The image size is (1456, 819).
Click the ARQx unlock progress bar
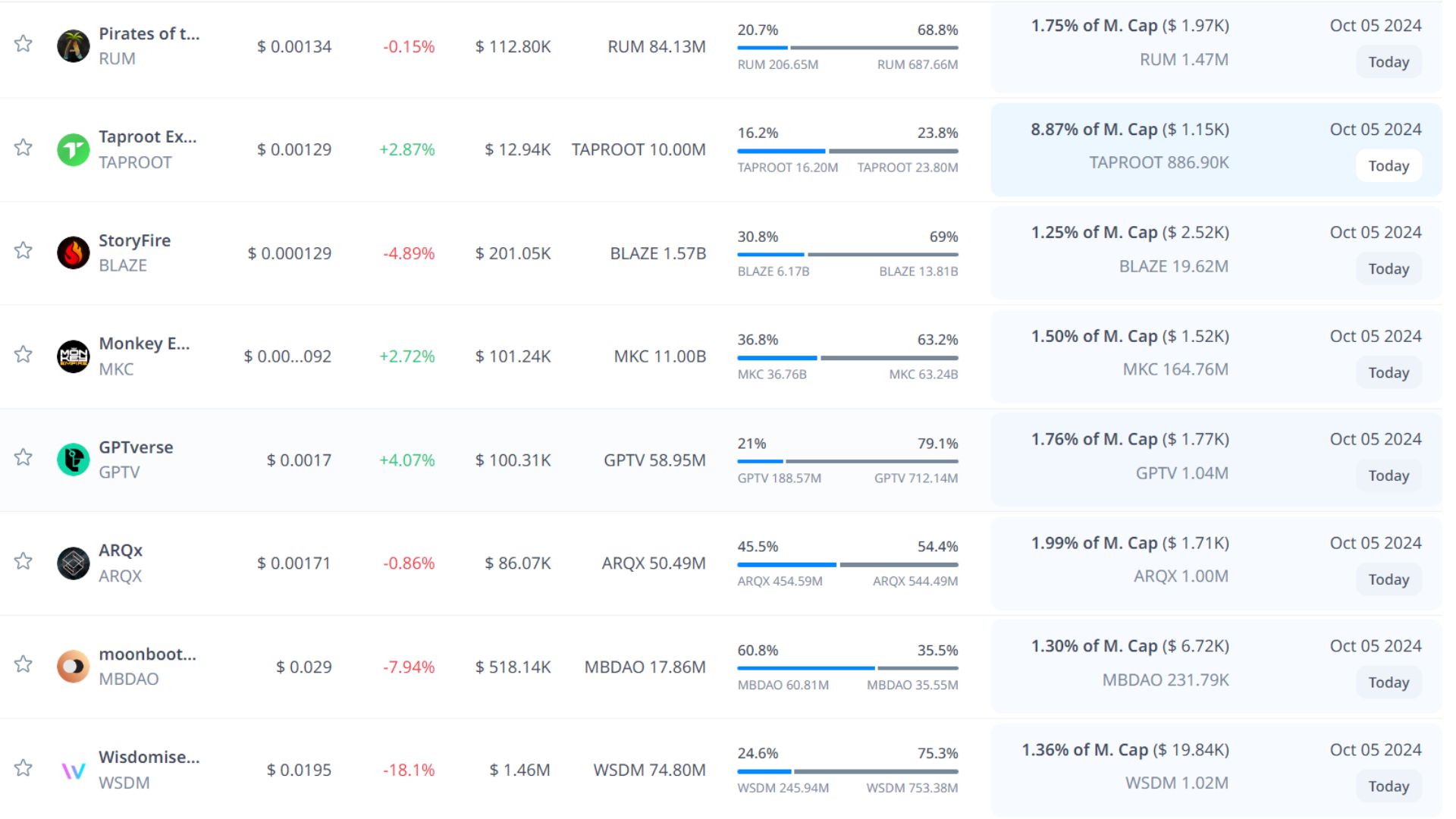[847, 564]
